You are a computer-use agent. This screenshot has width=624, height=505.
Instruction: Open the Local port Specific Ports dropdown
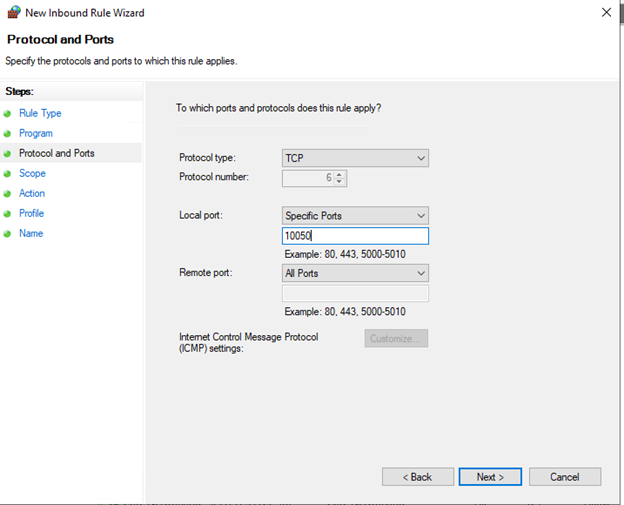(355, 215)
